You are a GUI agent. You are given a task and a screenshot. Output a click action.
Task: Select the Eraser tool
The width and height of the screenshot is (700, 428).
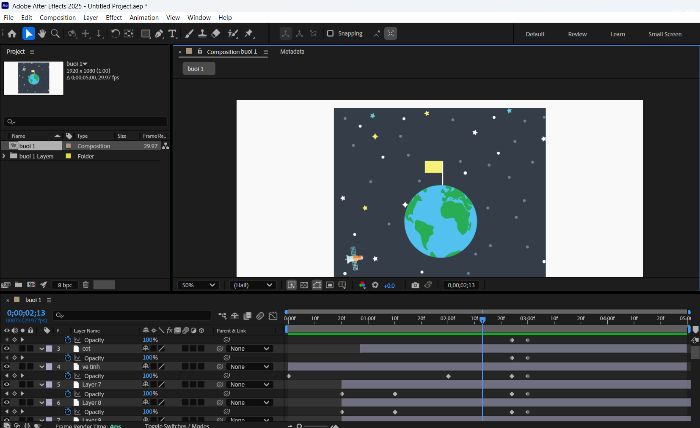coord(216,33)
